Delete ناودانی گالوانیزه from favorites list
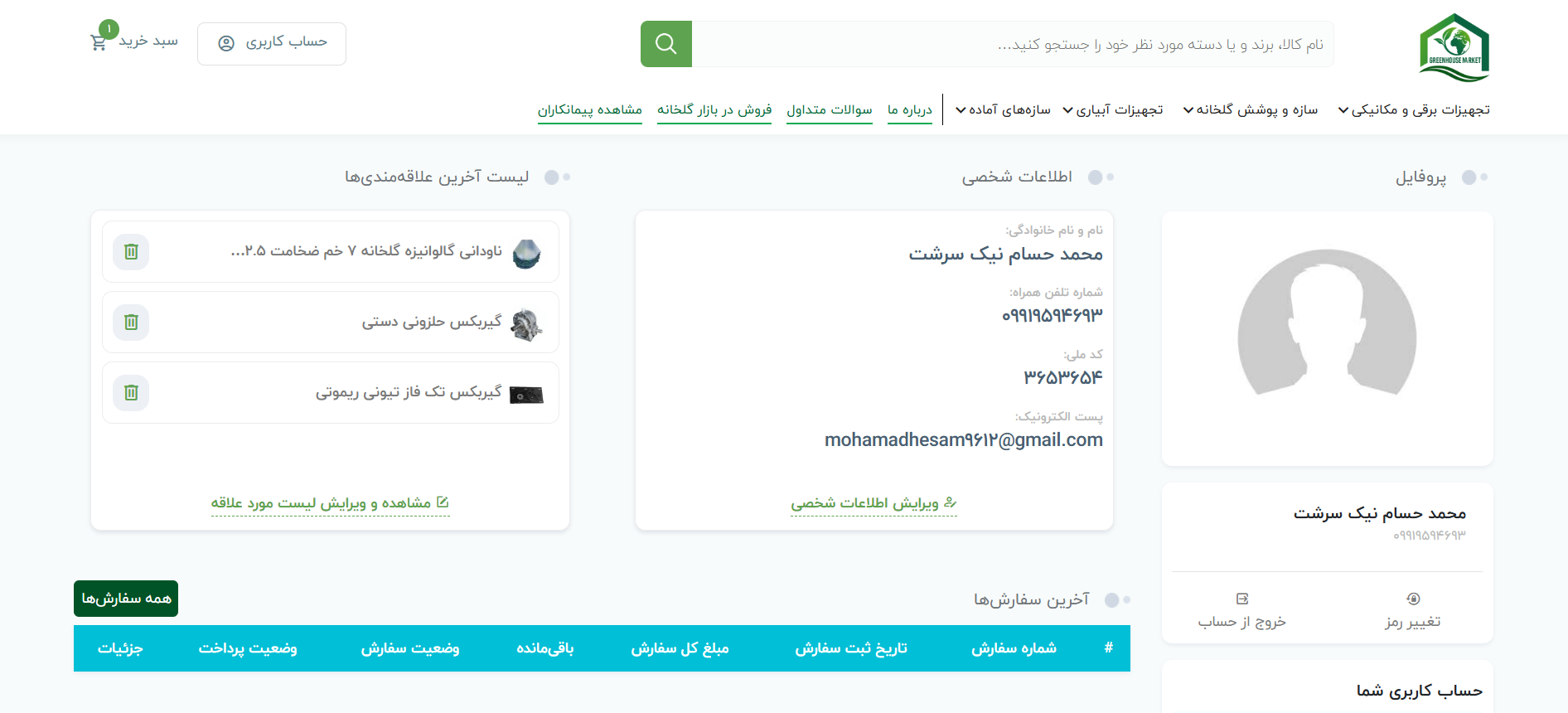Image resolution: width=1568 pixels, height=713 pixels. point(131,251)
